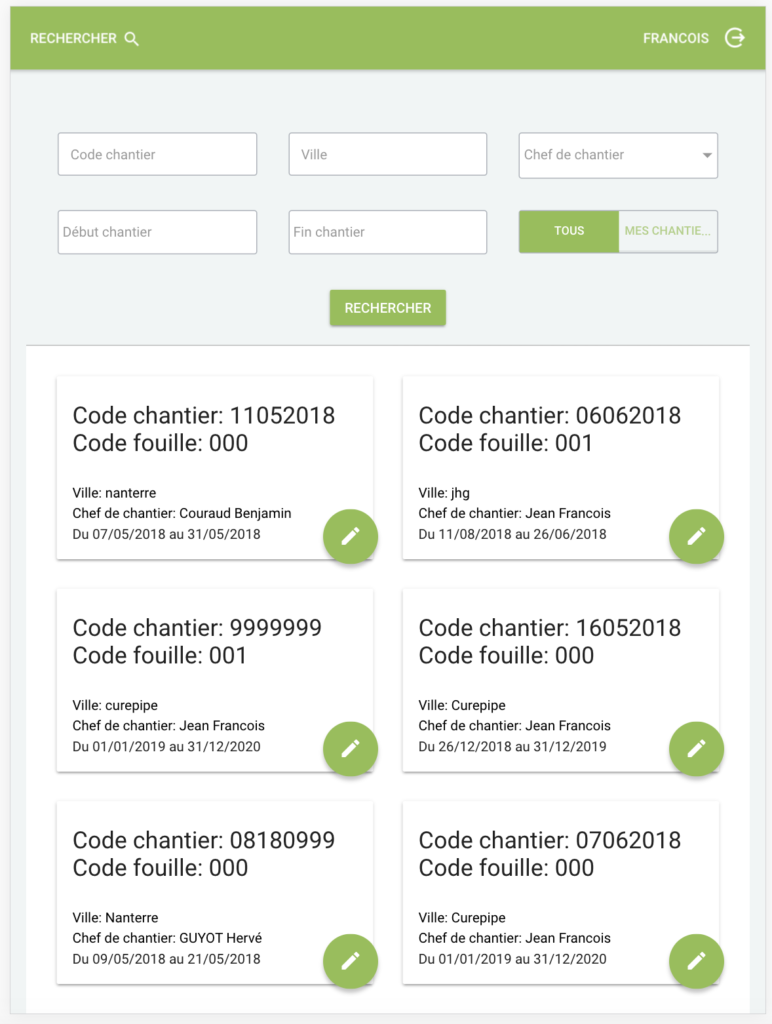This screenshot has height=1024, width=772.
Task: Click the logout icon next to FRANCOIS
Action: [735, 38]
